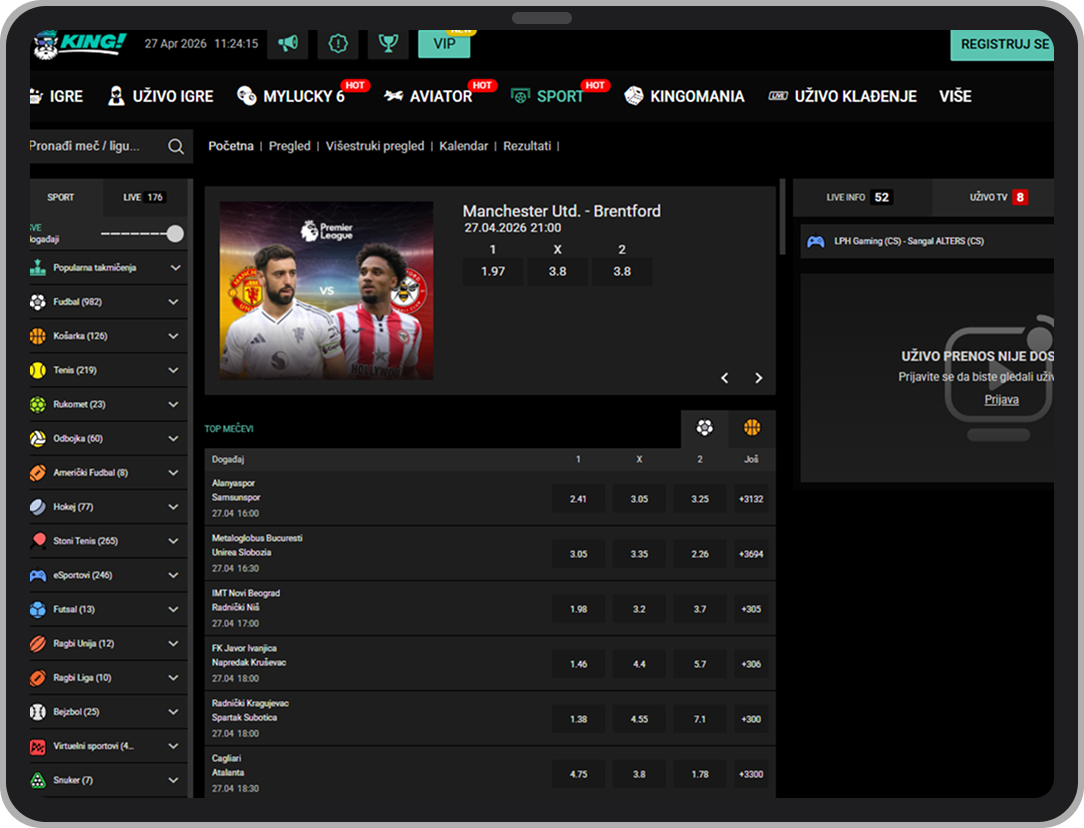This screenshot has height=828, width=1084.
Task: Expand the Fudbal (982) category
Action: pos(174,302)
